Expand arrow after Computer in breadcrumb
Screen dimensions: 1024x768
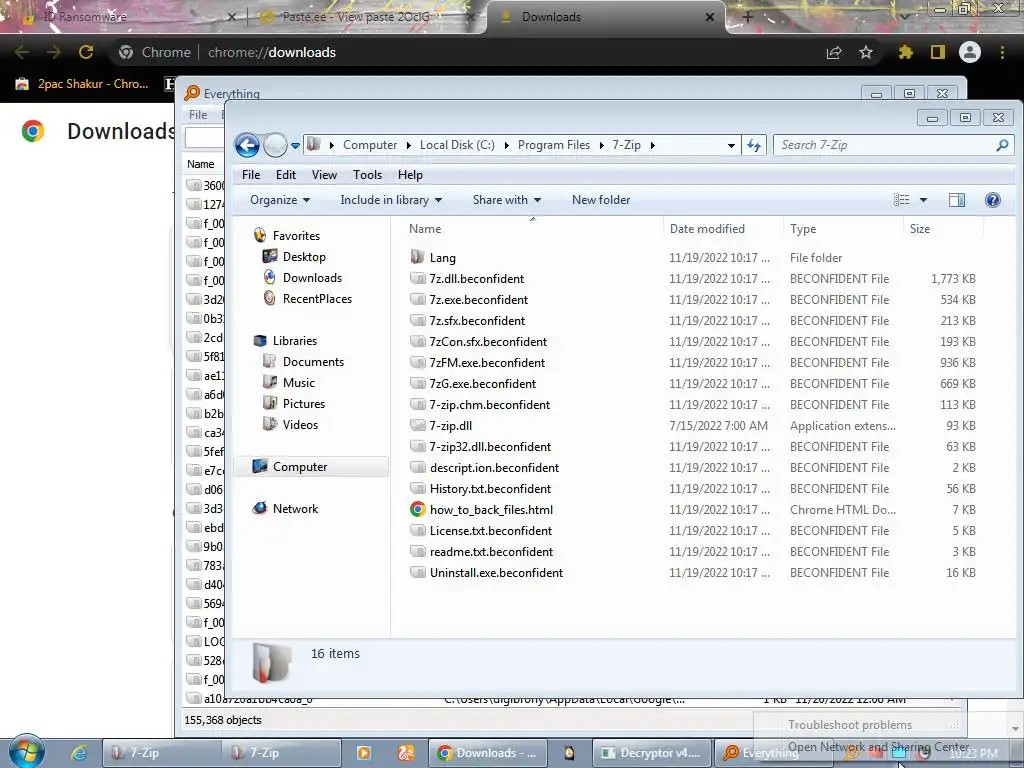(x=409, y=145)
